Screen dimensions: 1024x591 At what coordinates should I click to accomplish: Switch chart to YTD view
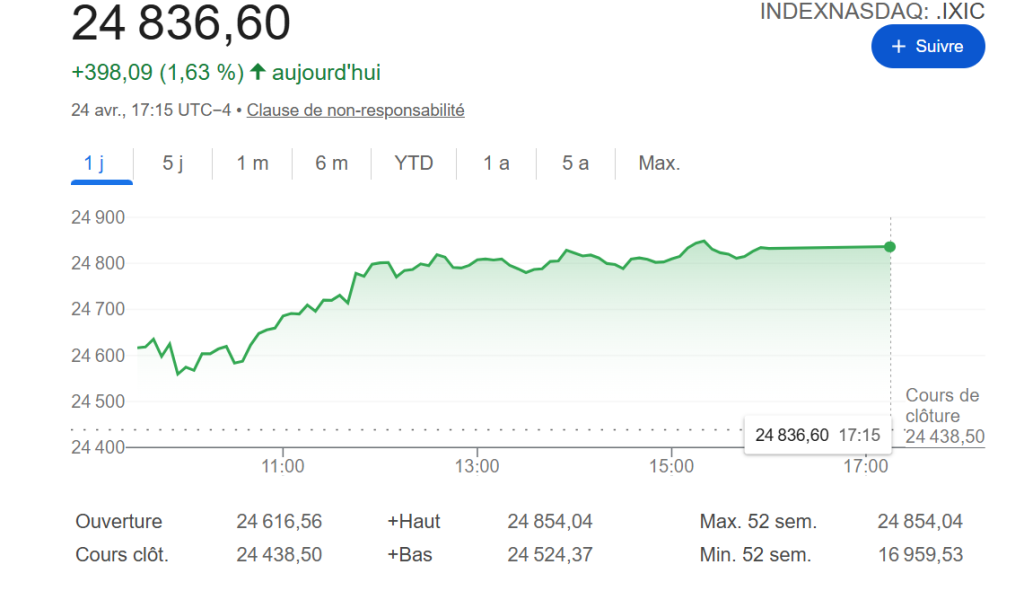pyautogui.click(x=414, y=163)
